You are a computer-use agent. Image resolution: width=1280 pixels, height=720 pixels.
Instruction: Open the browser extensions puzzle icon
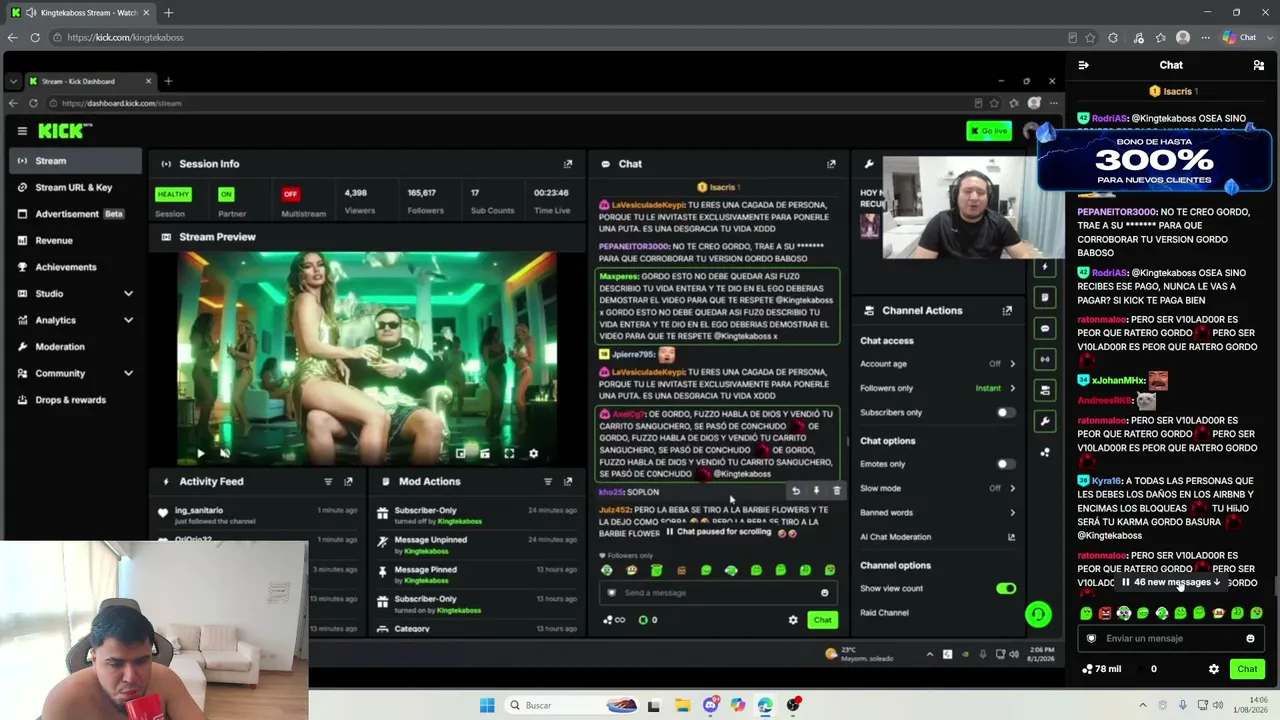tap(1113, 38)
